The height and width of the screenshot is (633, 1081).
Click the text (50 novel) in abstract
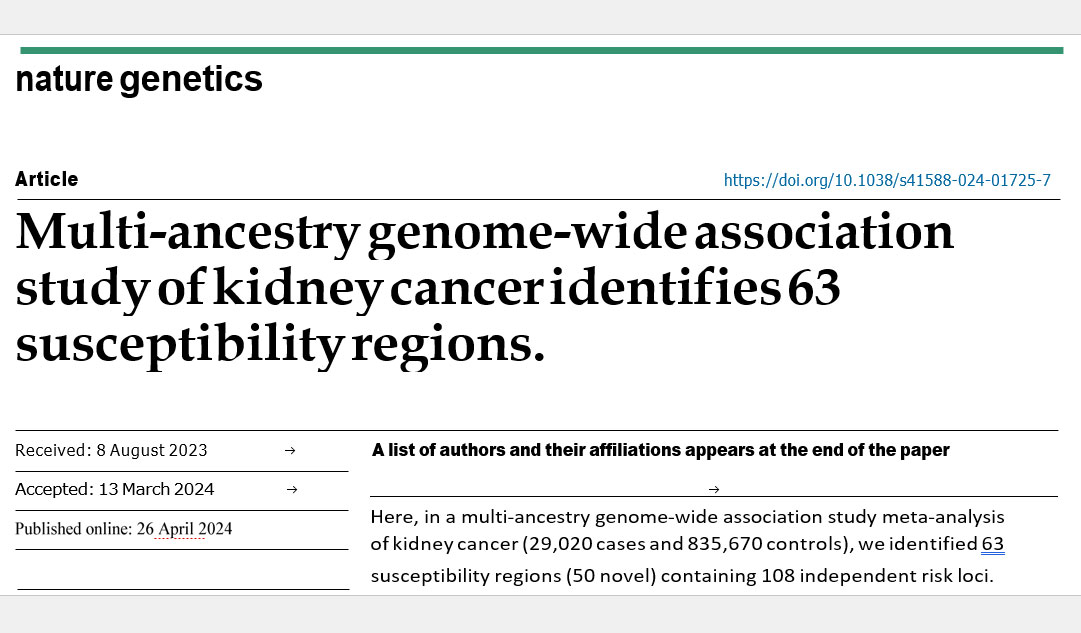coord(611,576)
